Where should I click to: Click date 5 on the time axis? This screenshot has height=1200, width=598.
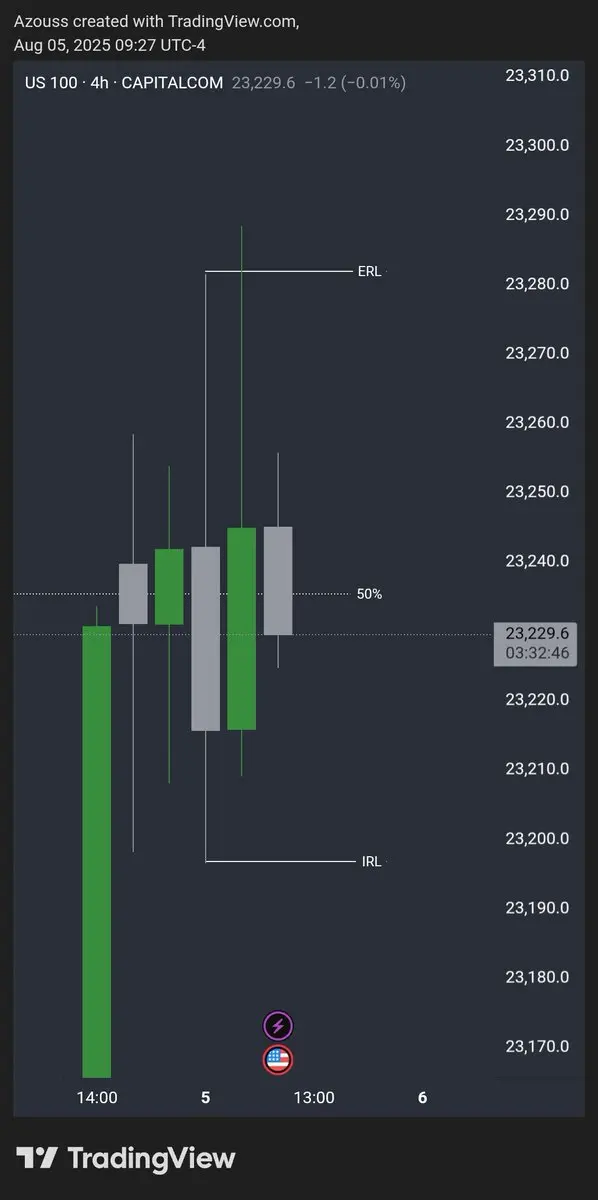pyautogui.click(x=205, y=1097)
